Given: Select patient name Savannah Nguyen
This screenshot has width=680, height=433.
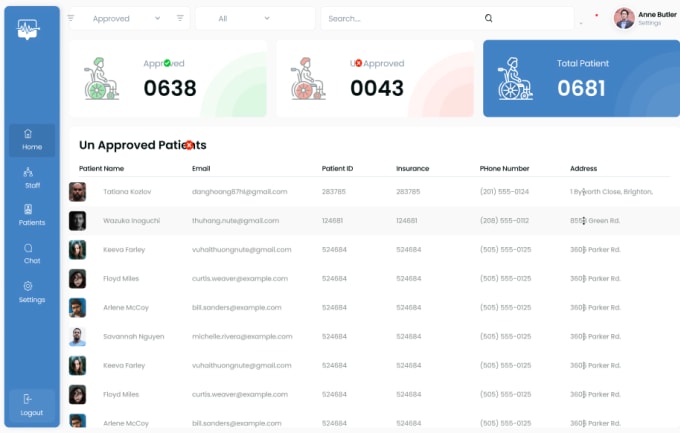Looking at the screenshot, I should click(x=134, y=337).
